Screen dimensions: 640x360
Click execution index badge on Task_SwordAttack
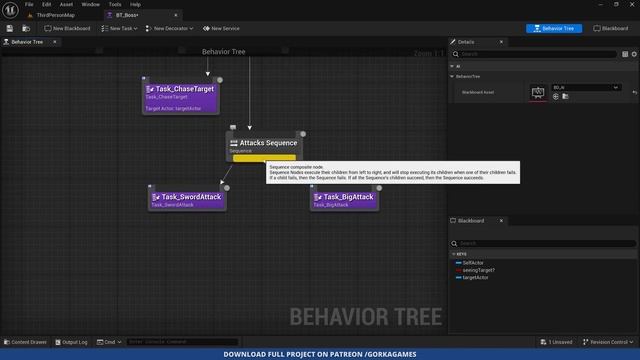(x=227, y=188)
